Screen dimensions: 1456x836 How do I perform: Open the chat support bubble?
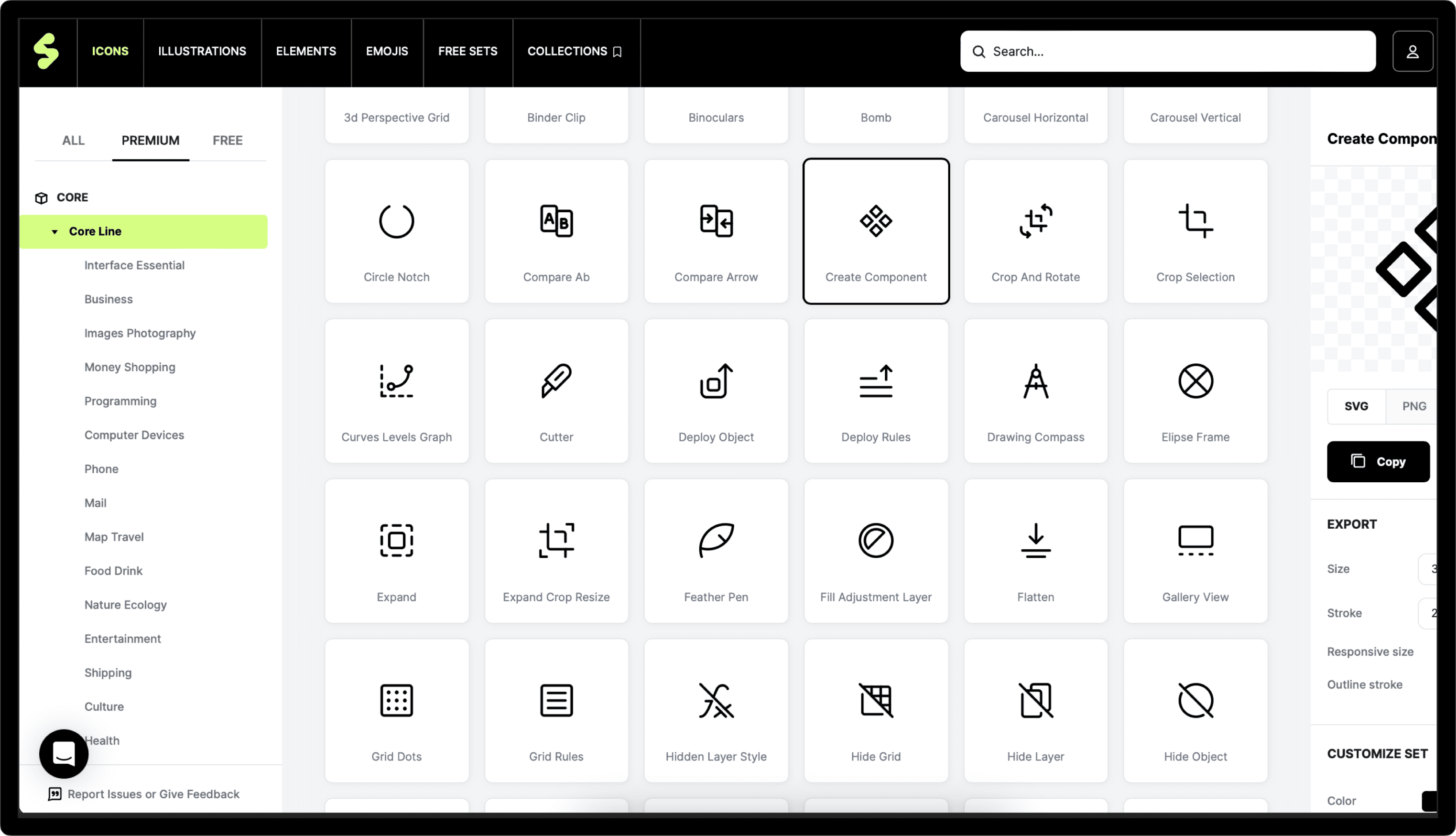(x=64, y=753)
